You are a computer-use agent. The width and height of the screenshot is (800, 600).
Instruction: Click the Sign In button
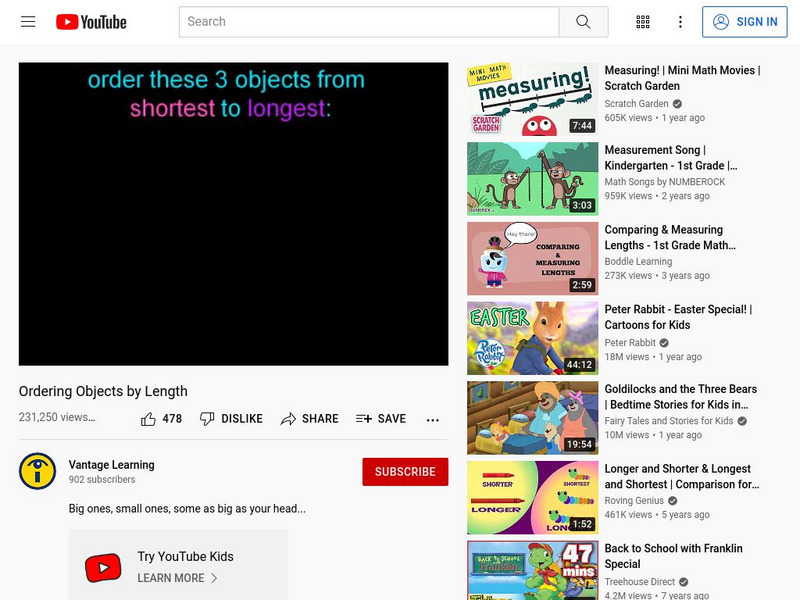point(745,21)
